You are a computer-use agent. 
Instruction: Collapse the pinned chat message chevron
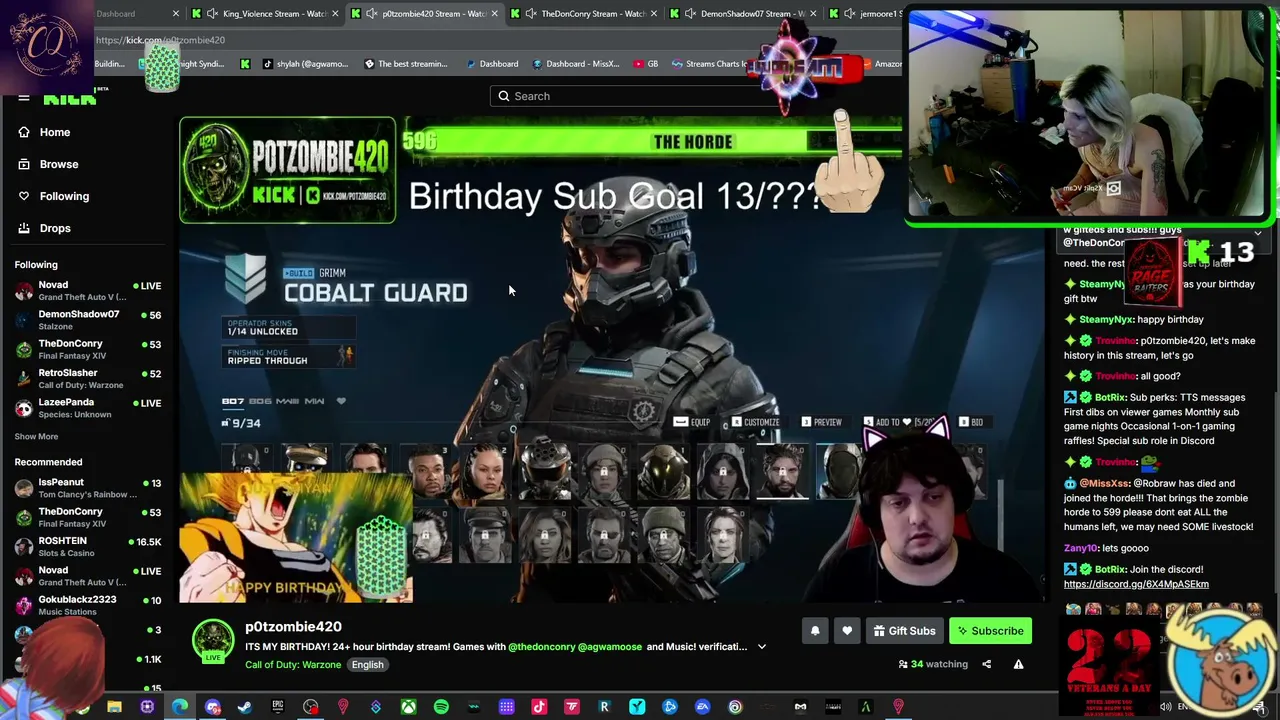[x=1258, y=232]
